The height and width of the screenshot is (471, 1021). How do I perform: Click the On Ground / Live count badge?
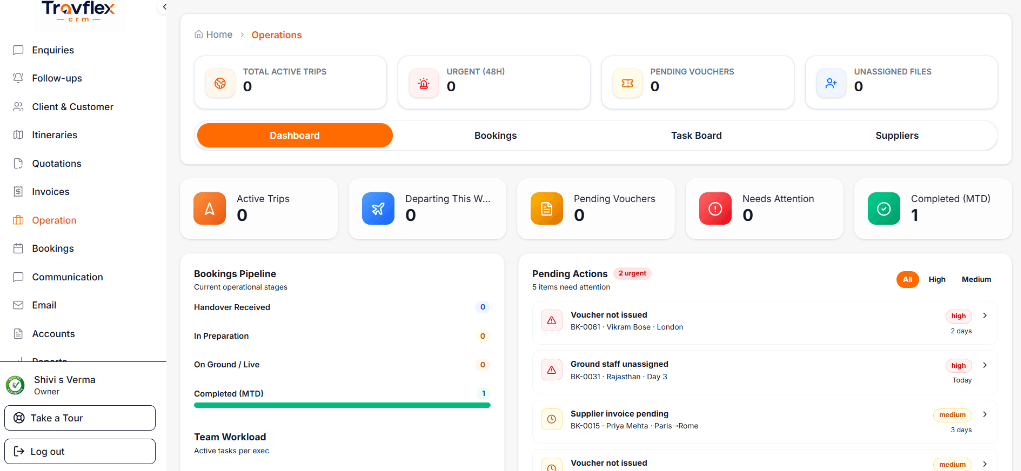483,365
